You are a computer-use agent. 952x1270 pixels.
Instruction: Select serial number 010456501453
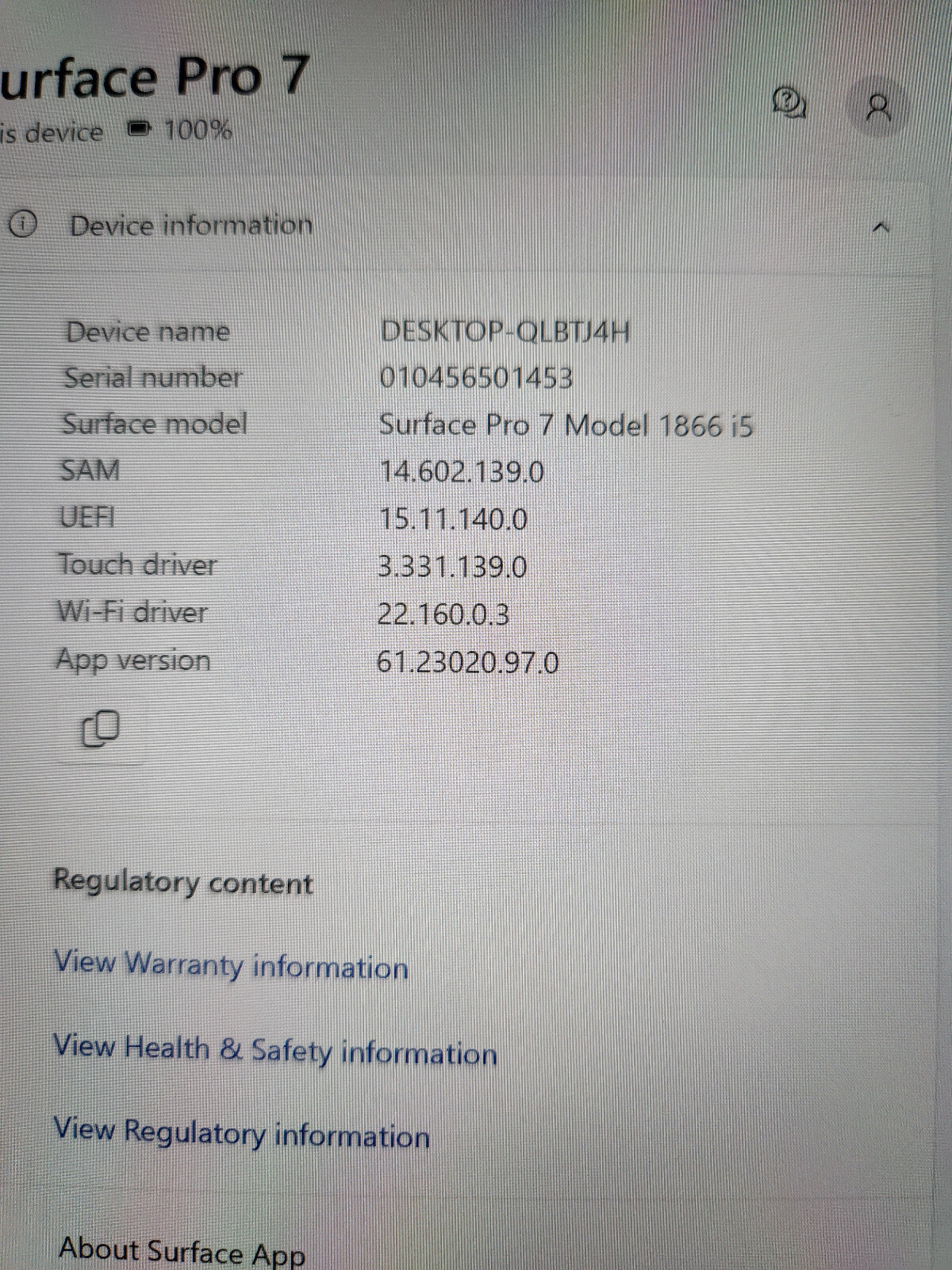pos(476,378)
